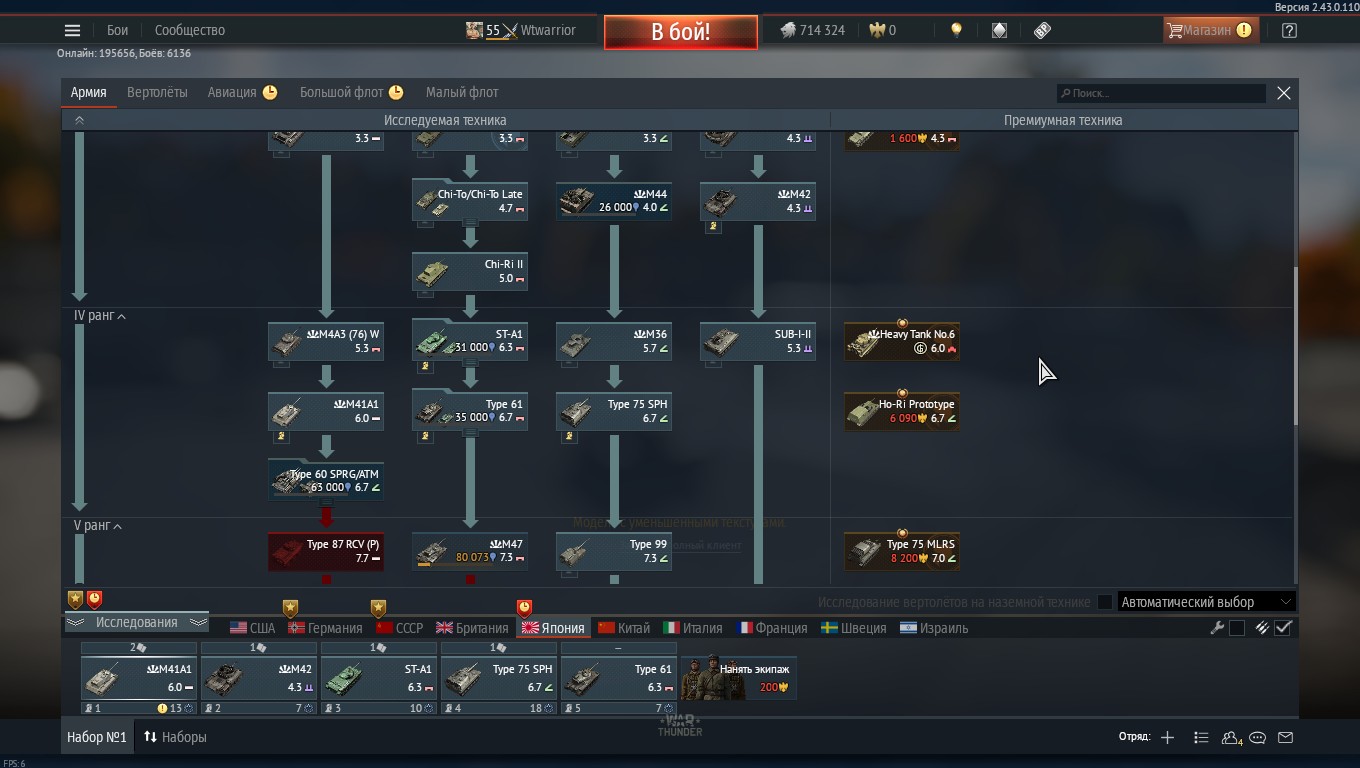Click the search field in research tree

[1161, 93]
